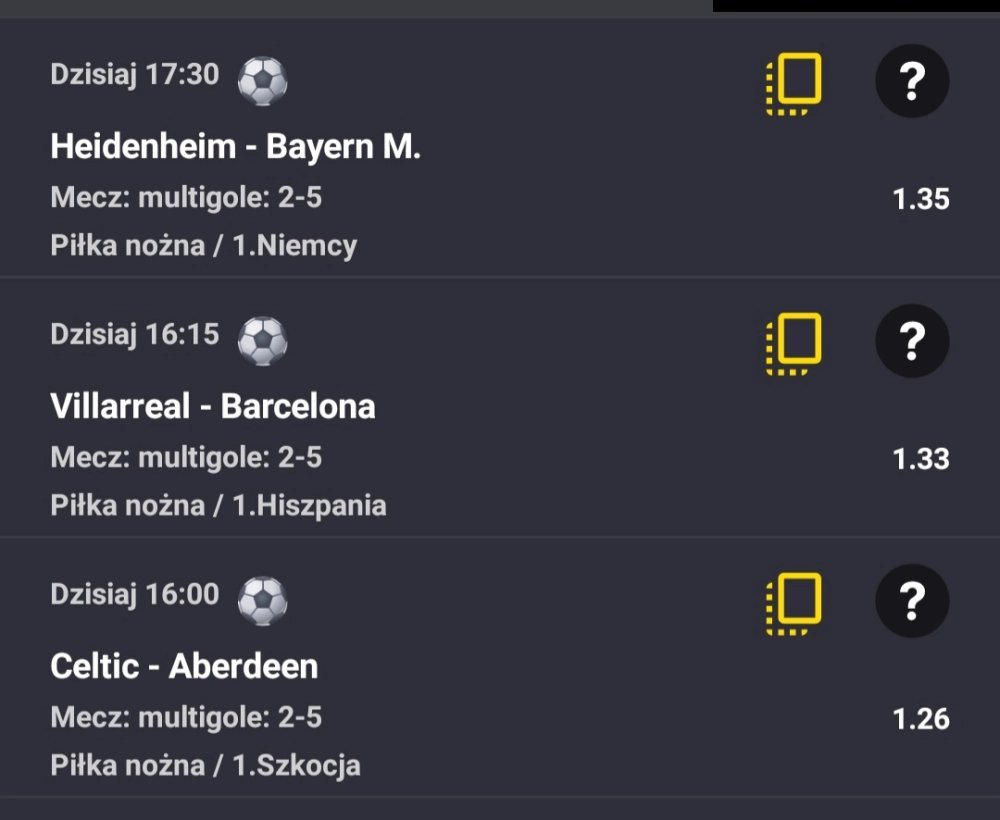Copy the Celtic - Aberdeen bet selection
The image size is (1000, 820).
tap(795, 602)
